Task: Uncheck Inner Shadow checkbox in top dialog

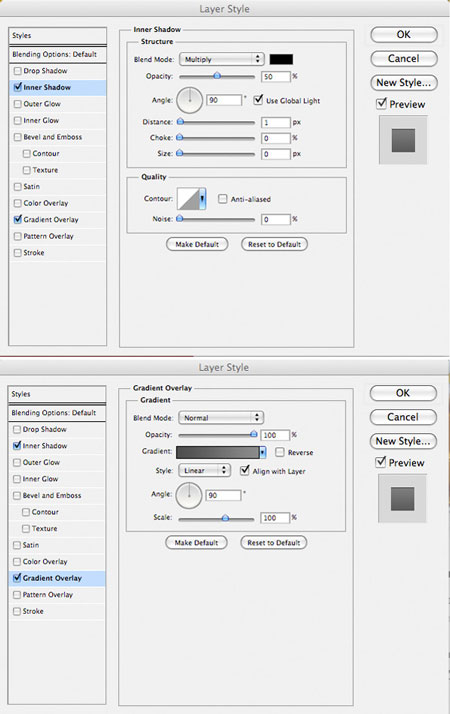Action: tap(18, 87)
